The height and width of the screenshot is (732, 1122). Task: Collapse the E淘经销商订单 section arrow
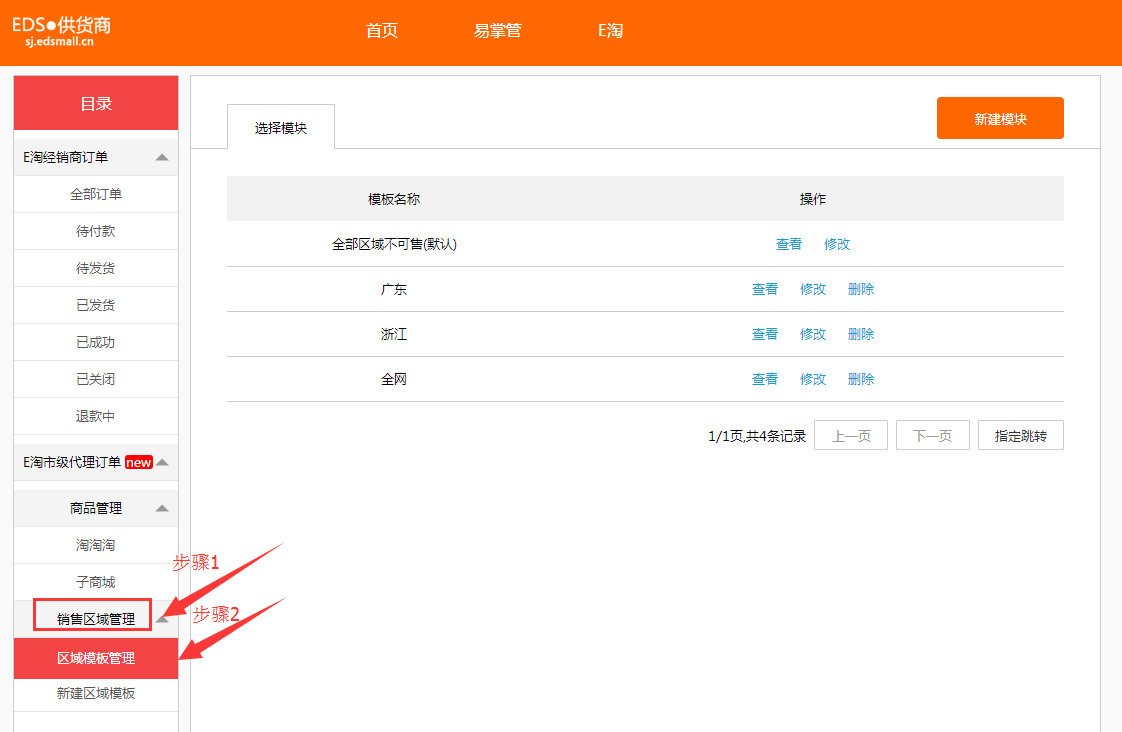click(162, 157)
